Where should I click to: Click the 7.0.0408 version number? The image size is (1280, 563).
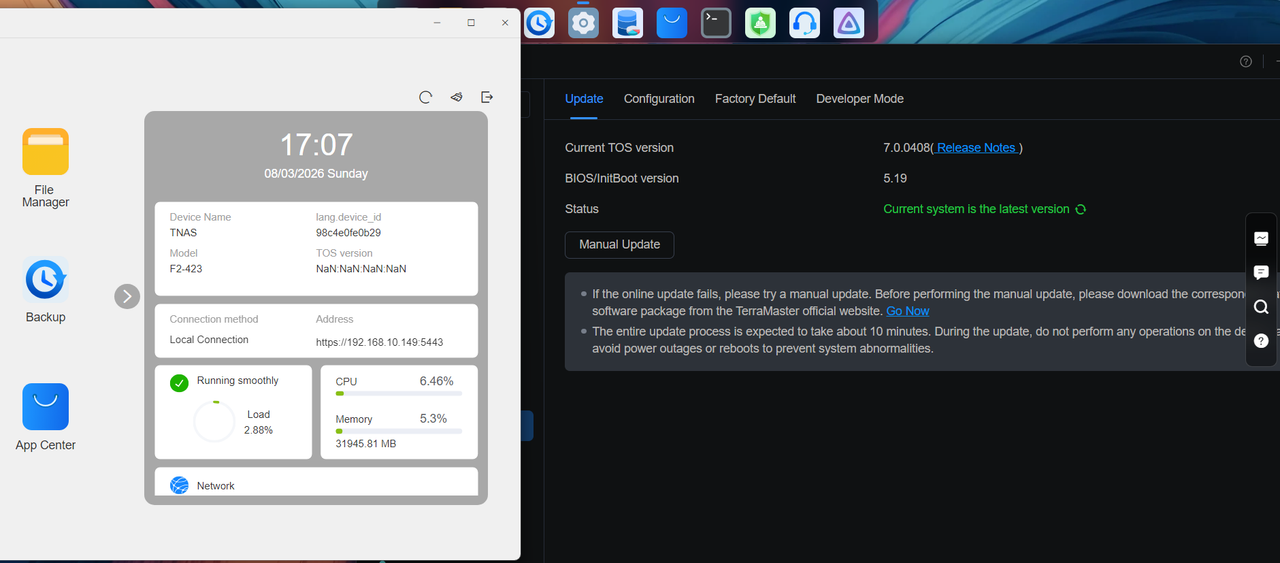tap(906, 148)
